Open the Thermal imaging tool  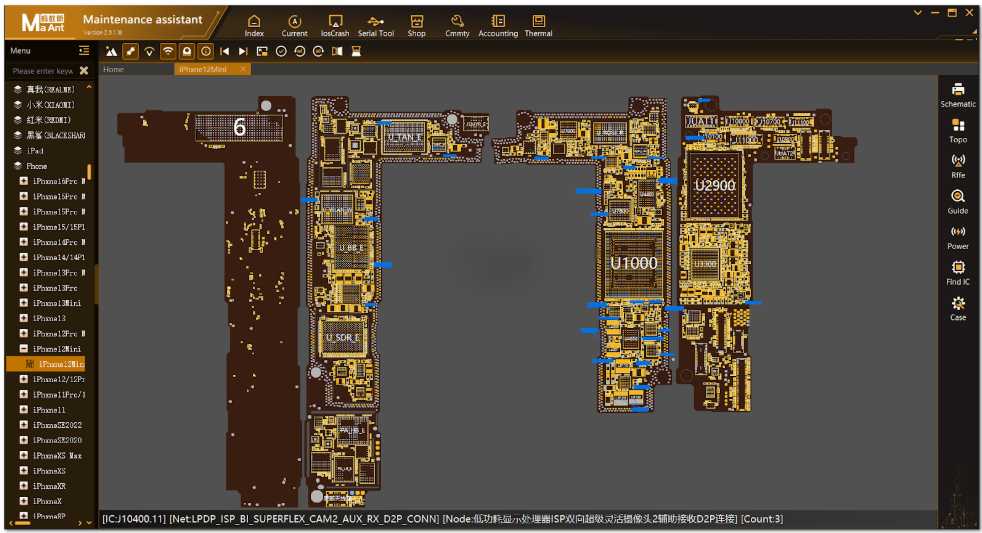pyautogui.click(x=539, y=26)
